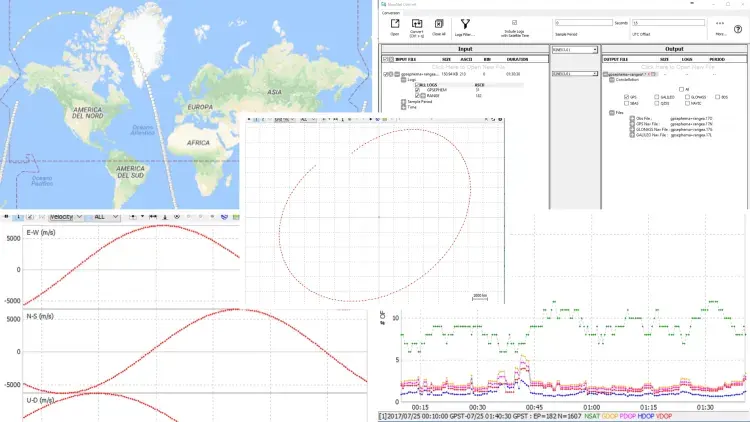Uncheck the RANGE log checkbox
750x422 pixels.
[x=417, y=96]
